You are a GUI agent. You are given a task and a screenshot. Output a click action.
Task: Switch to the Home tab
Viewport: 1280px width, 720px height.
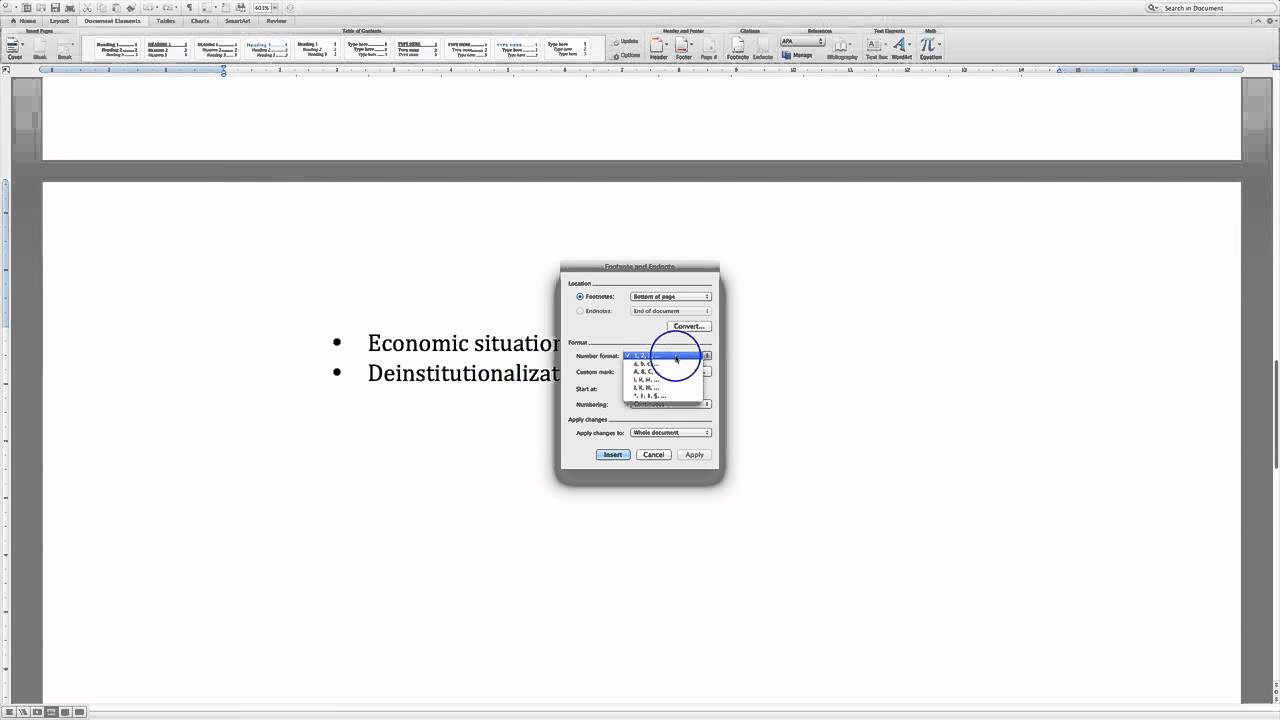pos(24,21)
